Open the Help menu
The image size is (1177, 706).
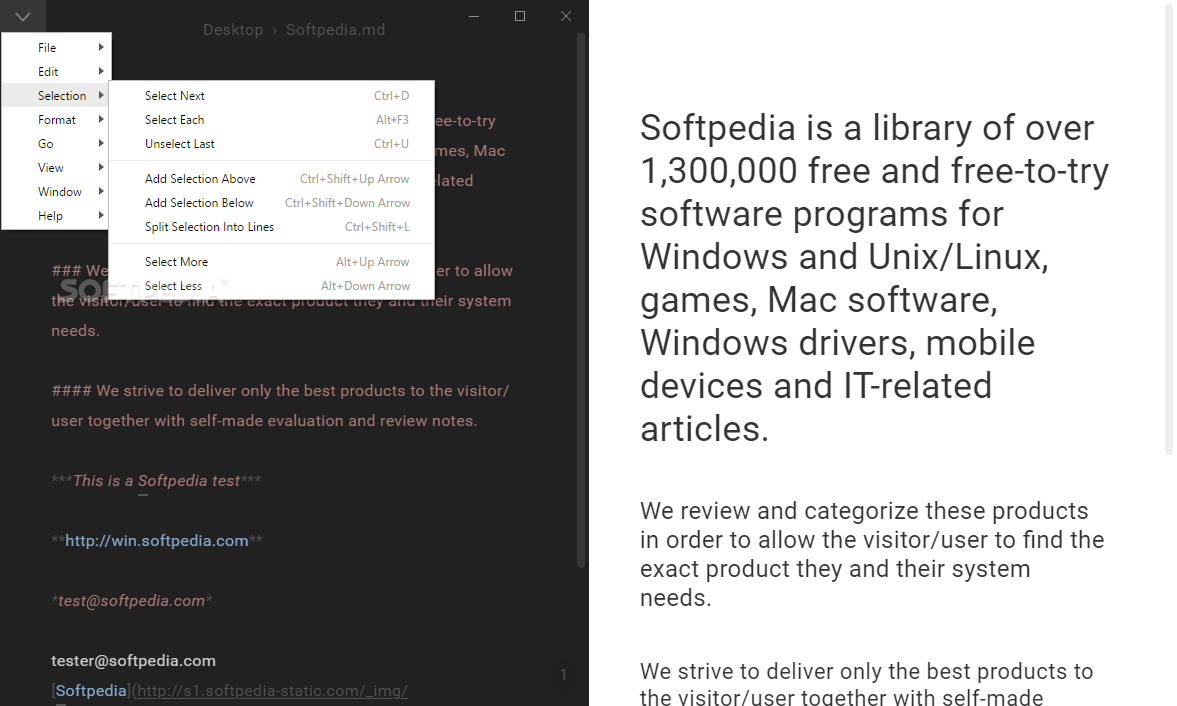56,215
